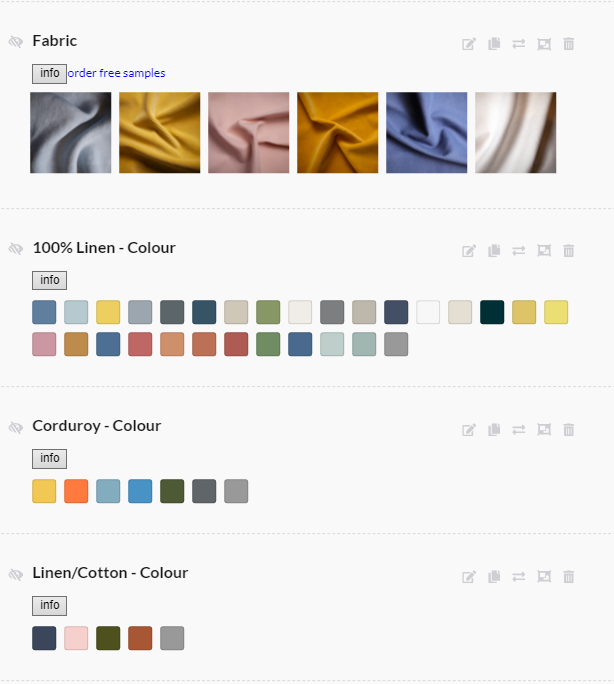Edit the Corduroy - Colour section
Viewport: 614px width, 684px height.
(469, 430)
